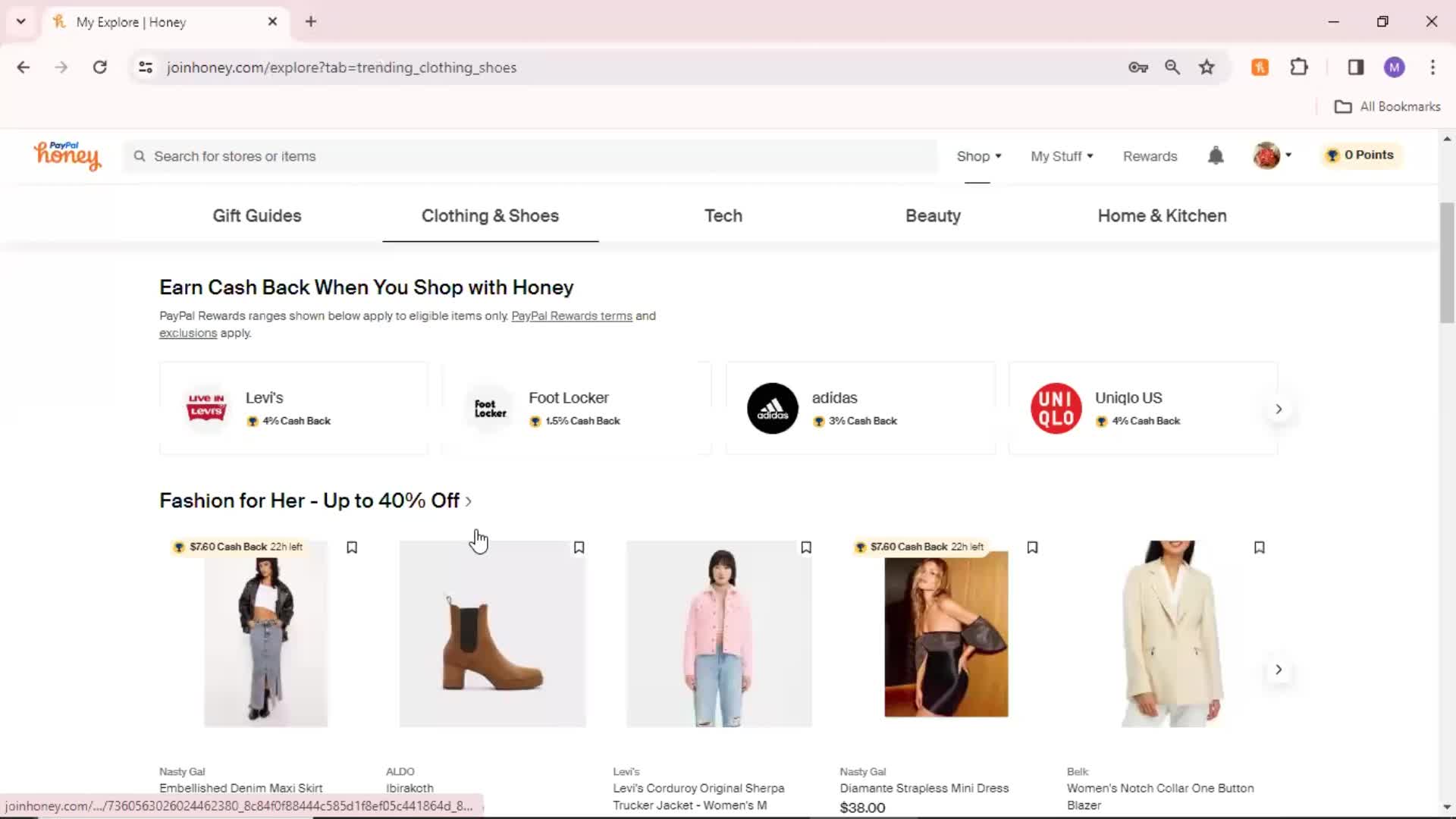The height and width of the screenshot is (819, 1456).
Task: Bookmark this page with the star
Action: click(1207, 67)
